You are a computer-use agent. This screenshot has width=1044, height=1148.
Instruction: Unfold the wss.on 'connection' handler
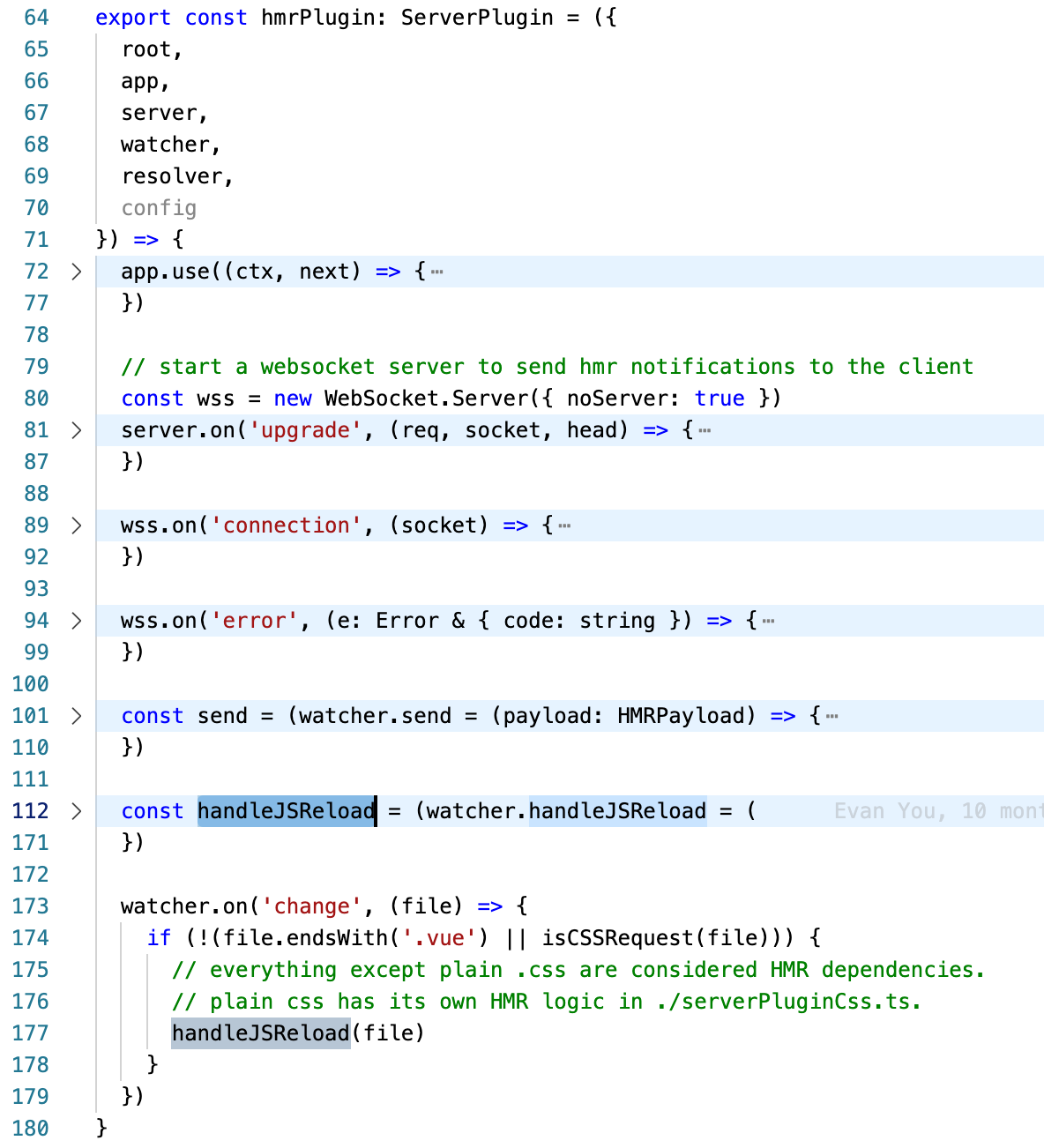[77, 526]
